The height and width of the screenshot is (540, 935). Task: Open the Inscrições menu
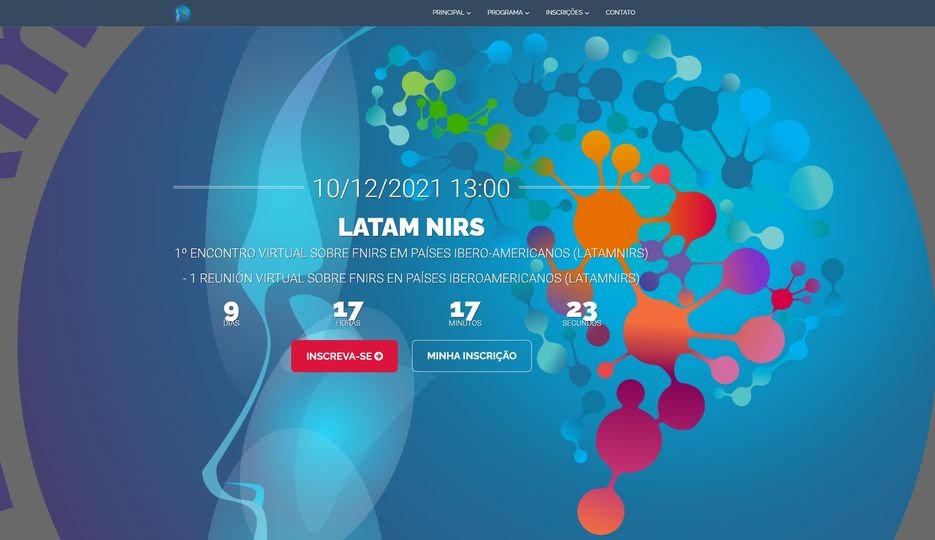(567, 13)
